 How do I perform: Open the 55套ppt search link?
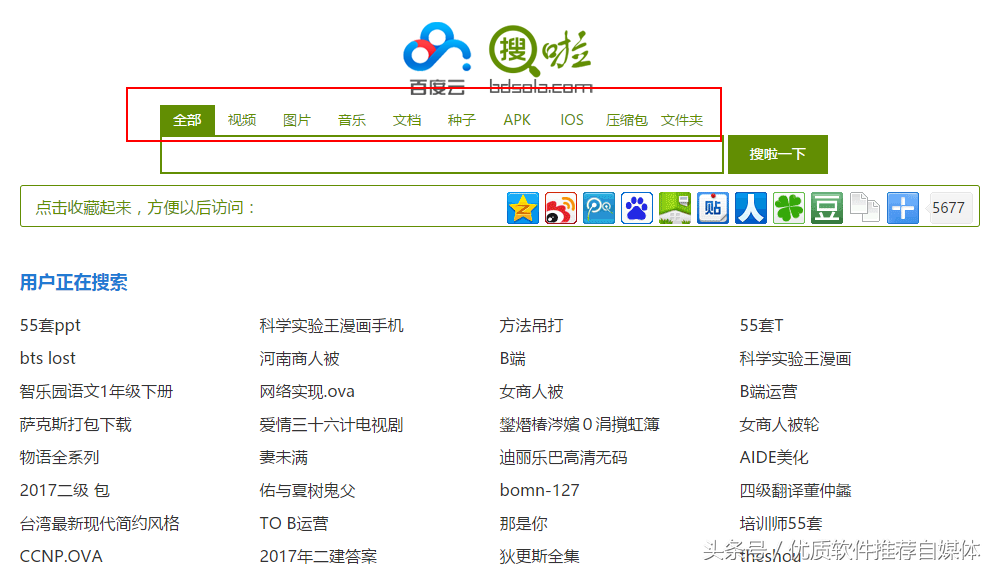[50, 326]
